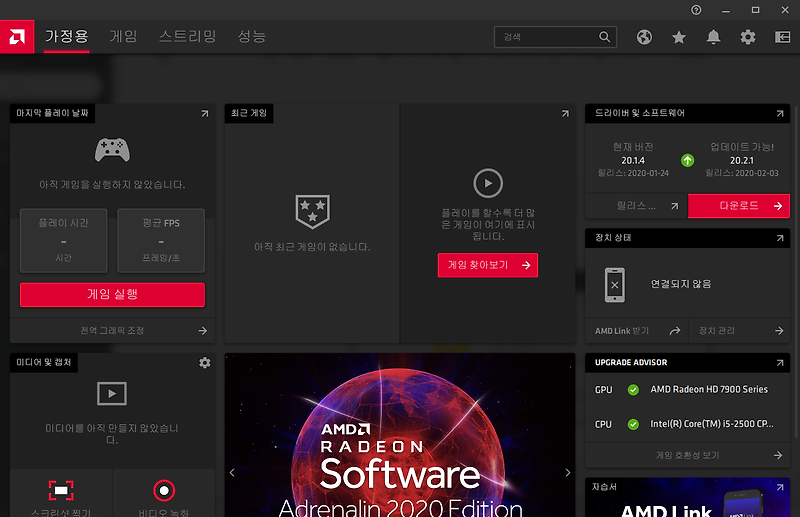
Task: Click the vertical scrollbar on right edge
Action: 796,270
